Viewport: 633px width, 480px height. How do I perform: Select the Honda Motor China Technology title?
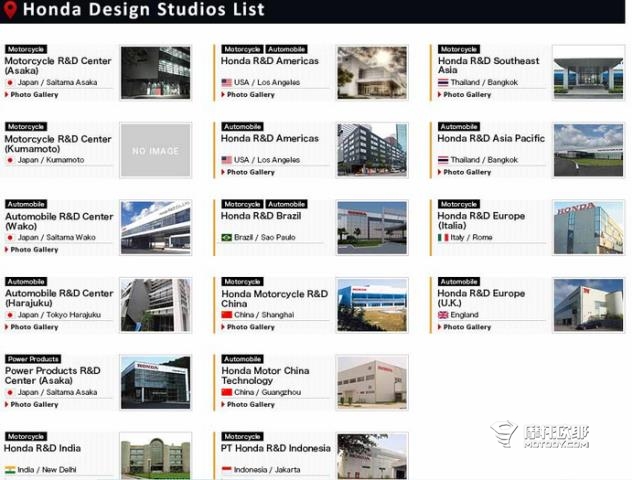coord(265,375)
